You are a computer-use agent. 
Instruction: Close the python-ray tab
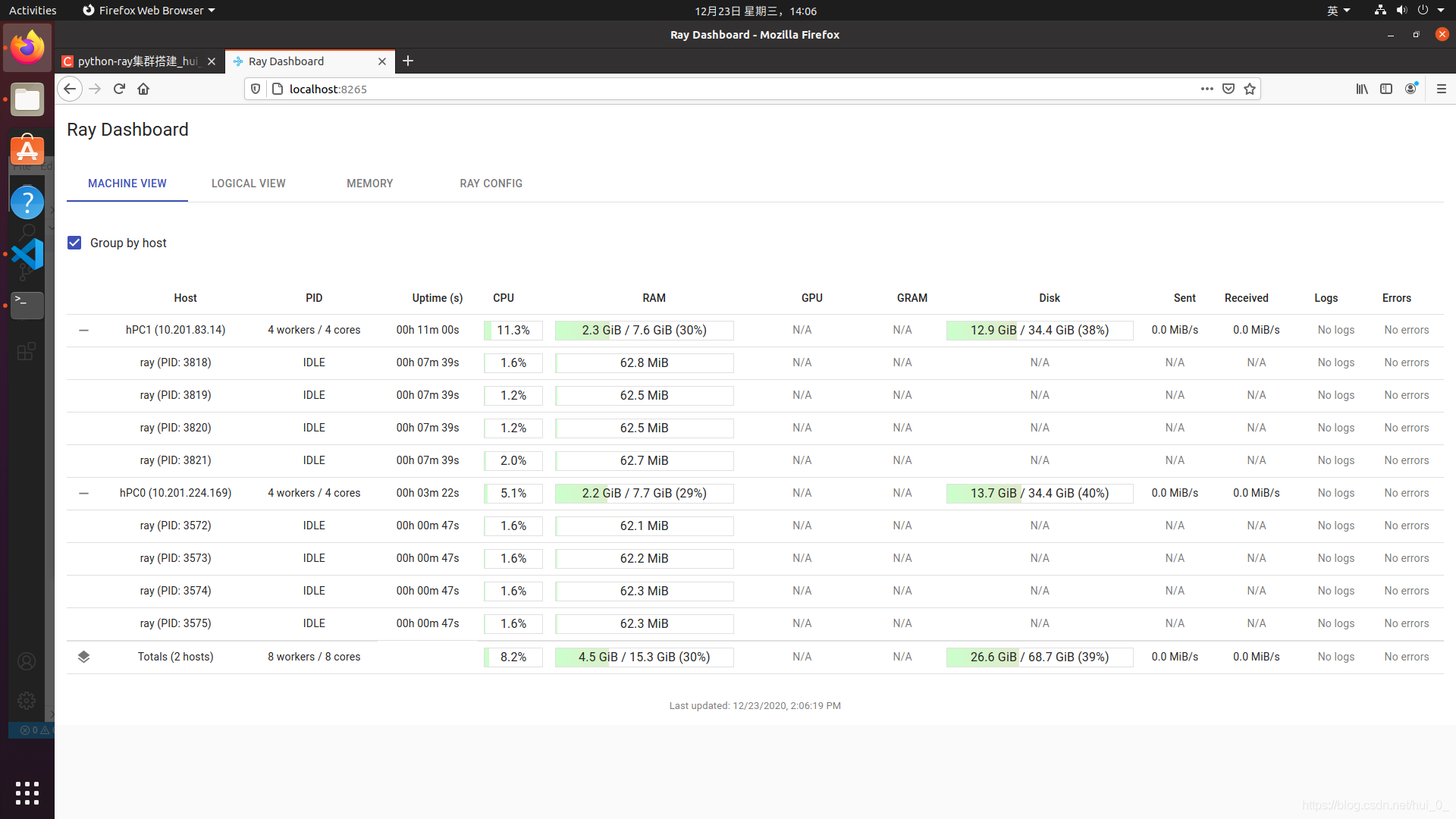coord(212,61)
